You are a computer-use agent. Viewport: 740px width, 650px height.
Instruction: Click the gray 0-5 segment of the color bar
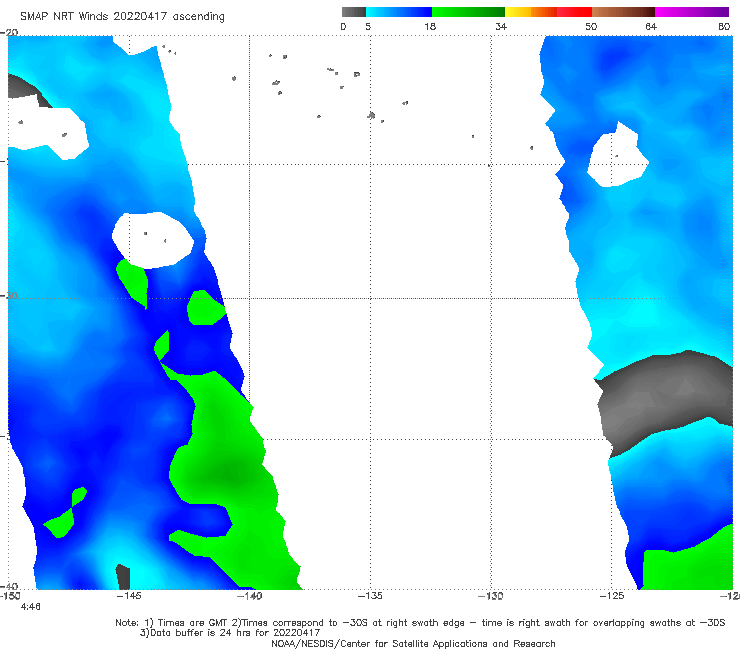354,12
